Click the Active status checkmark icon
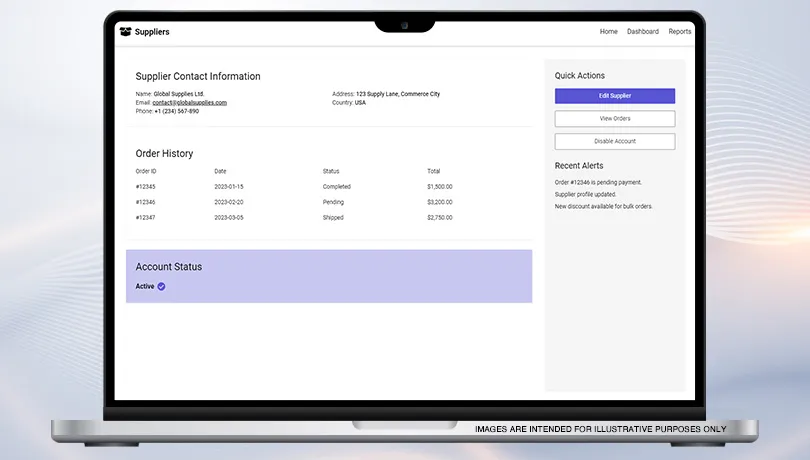The width and height of the screenshot is (810, 460). 161,286
